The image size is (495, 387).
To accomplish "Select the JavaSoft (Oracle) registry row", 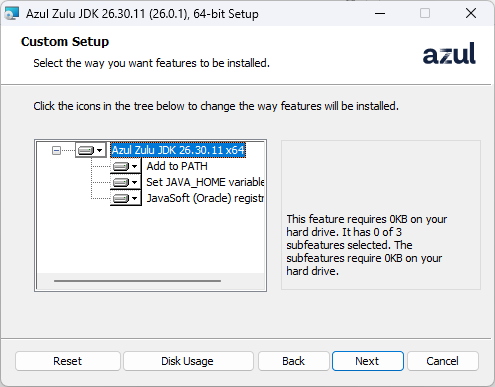I will [x=205, y=198].
